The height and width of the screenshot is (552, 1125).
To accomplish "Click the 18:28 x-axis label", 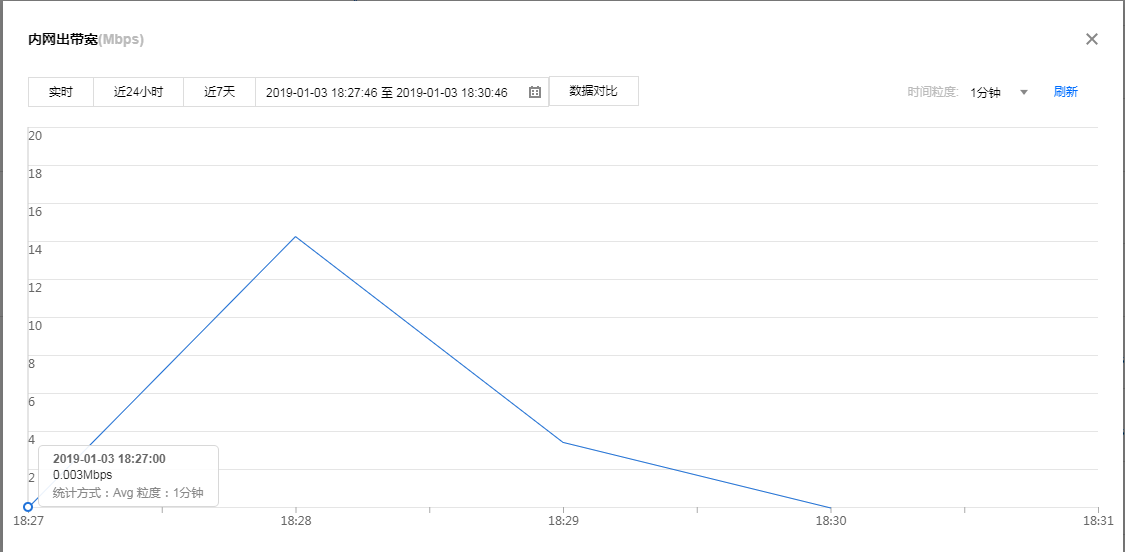I will [x=295, y=521].
